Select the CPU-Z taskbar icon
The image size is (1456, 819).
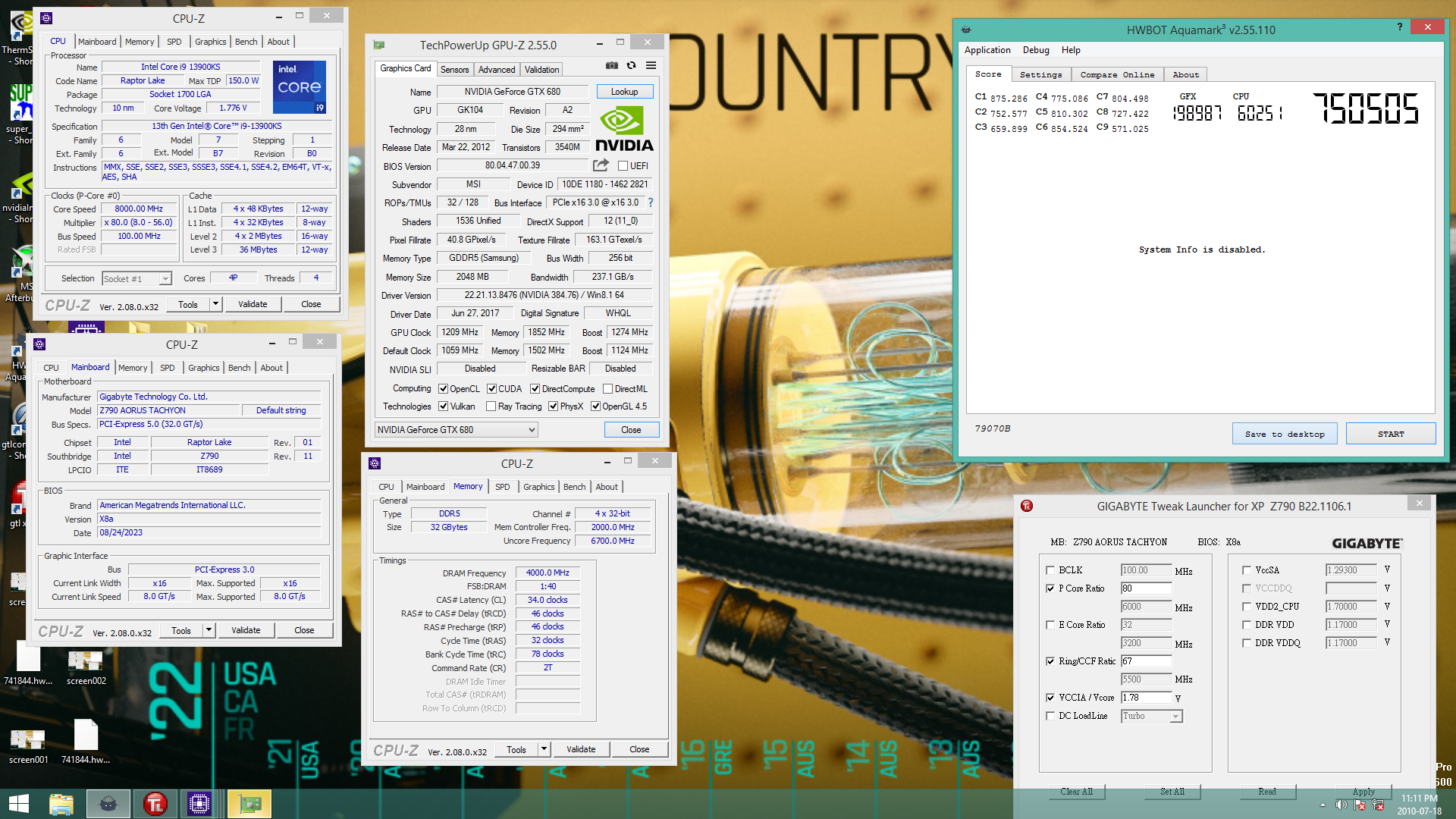tap(199, 804)
